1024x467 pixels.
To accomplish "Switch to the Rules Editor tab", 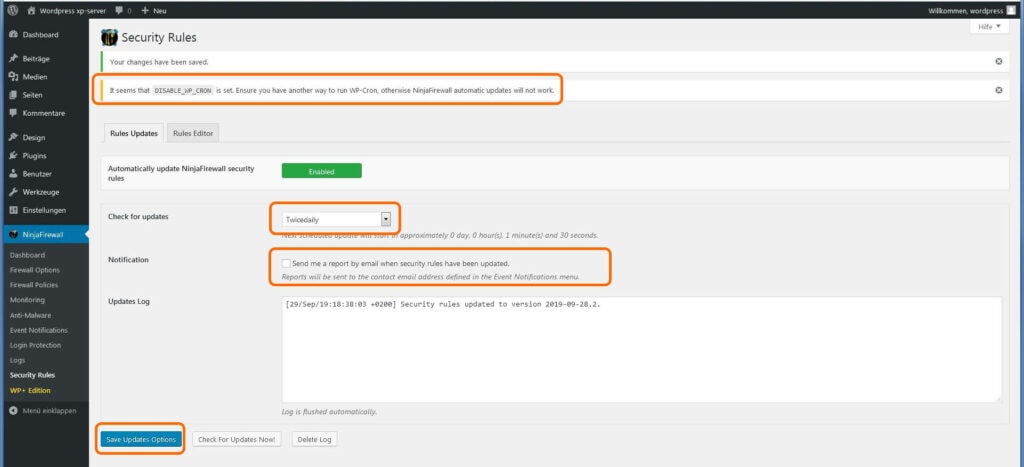I will pyautogui.click(x=193, y=133).
